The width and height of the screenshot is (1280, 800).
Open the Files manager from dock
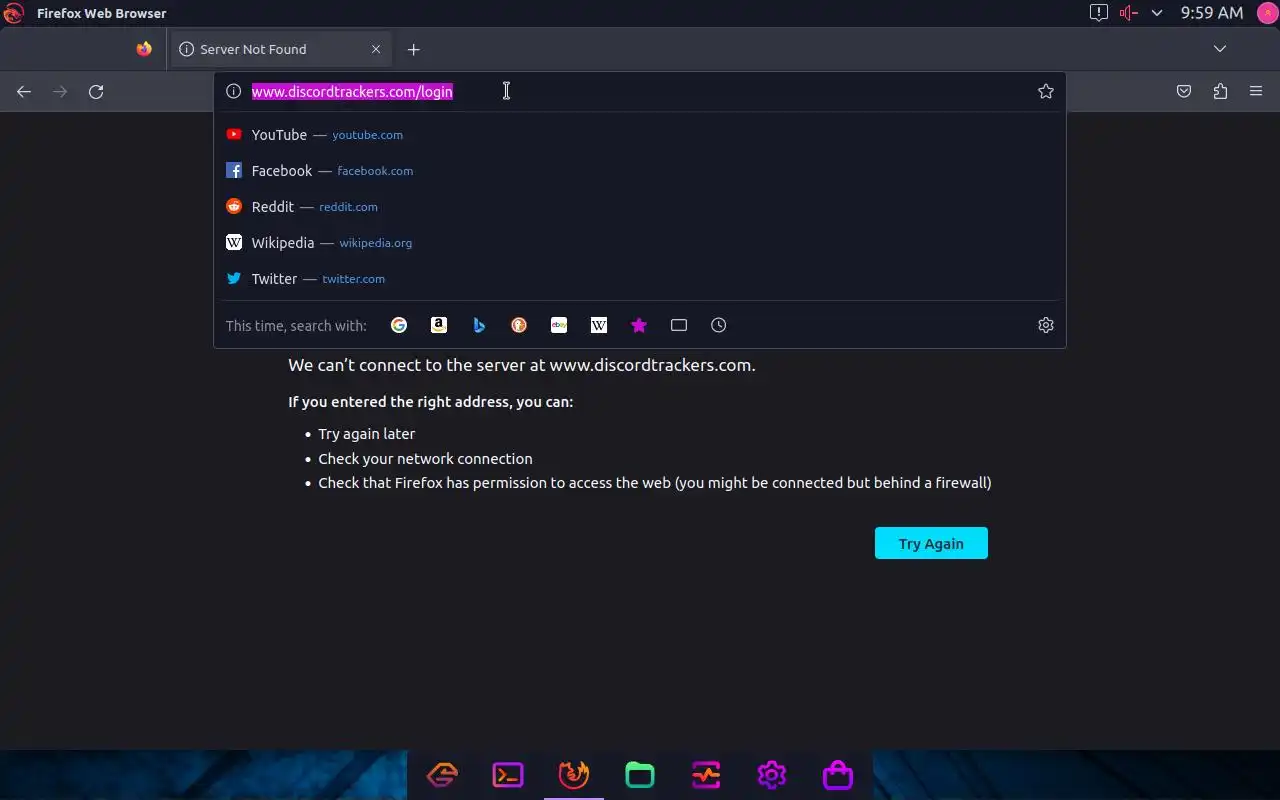[x=640, y=775]
